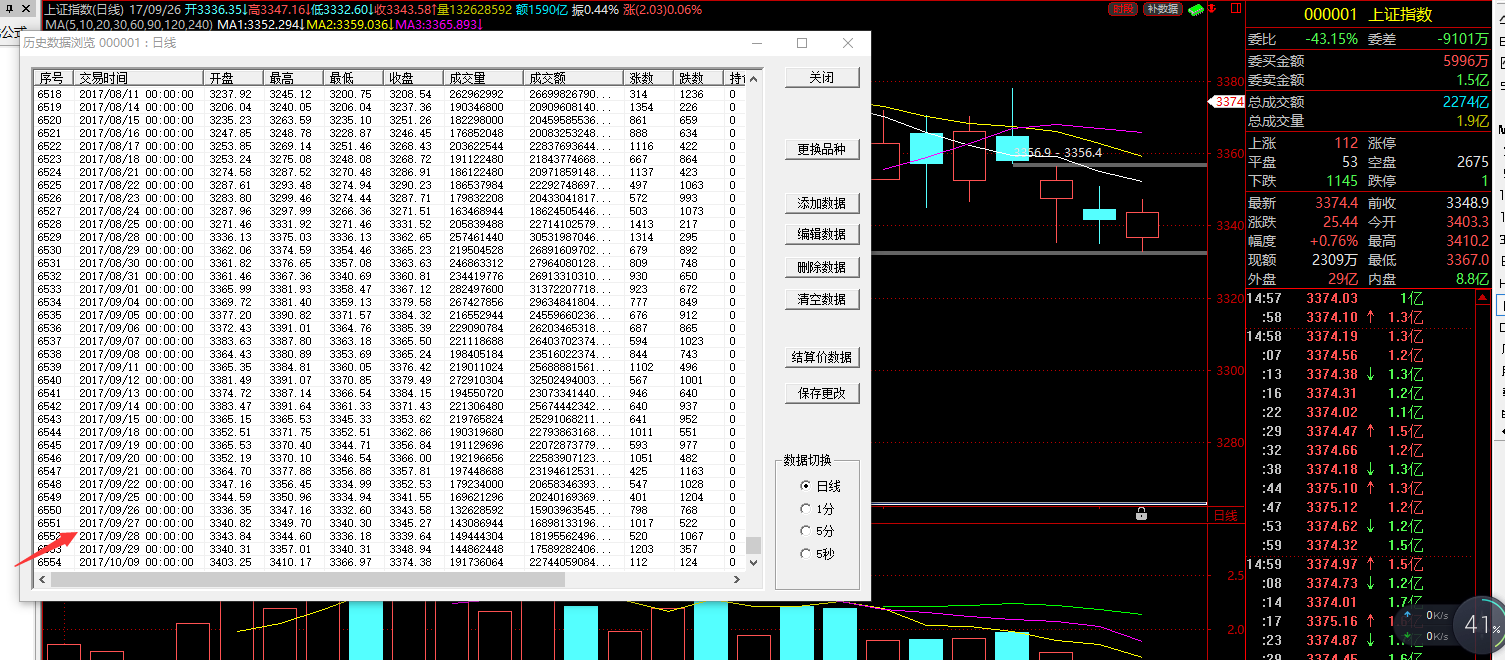Select row 6540 dated 2017/09/12

[390, 380]
